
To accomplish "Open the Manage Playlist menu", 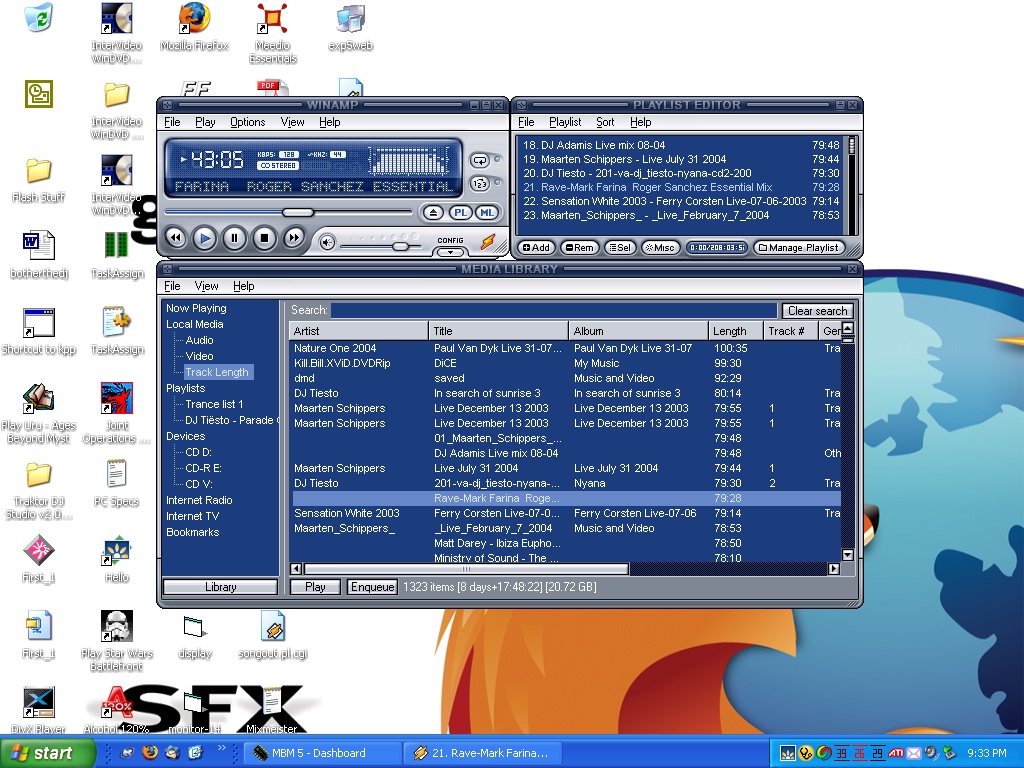I will tap(799, 248).
